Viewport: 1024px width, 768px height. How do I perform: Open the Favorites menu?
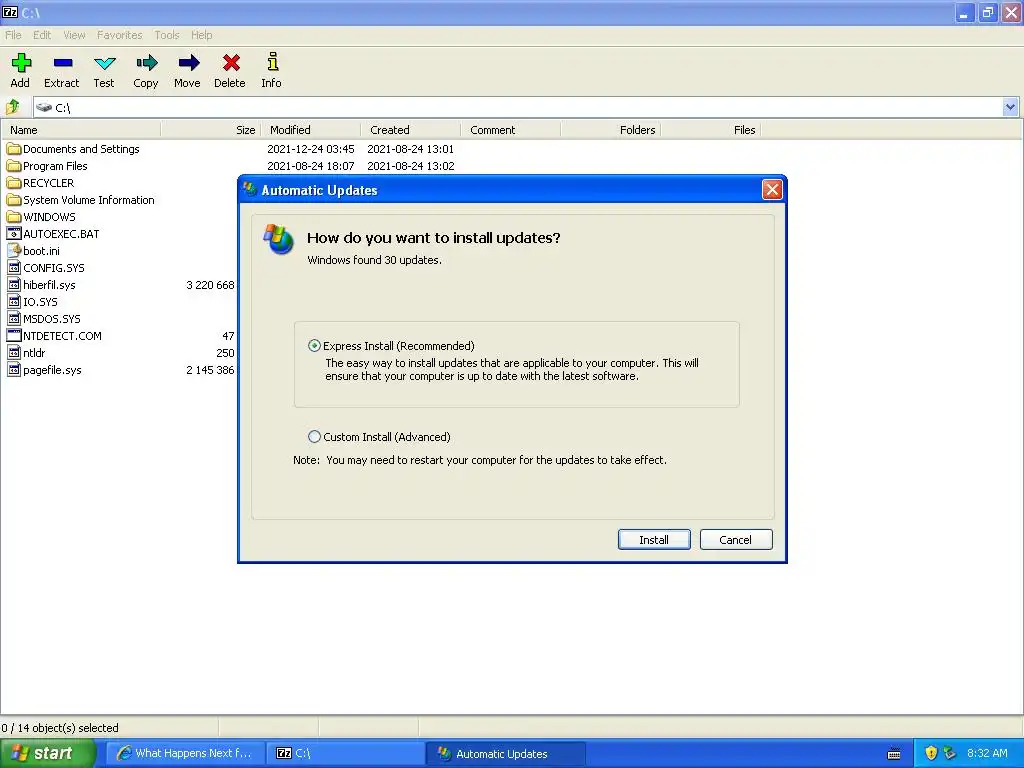coord(120,35)
